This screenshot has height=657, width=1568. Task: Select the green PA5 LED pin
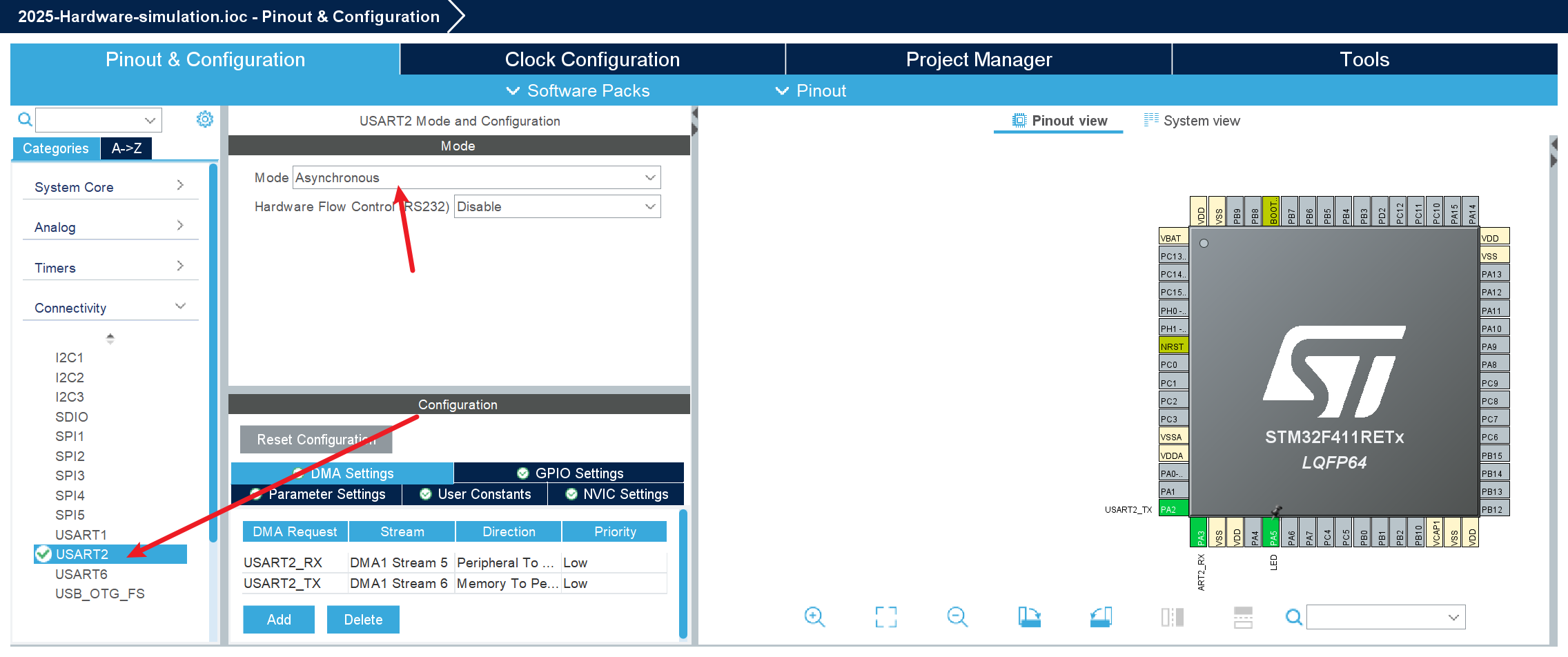pos(1273,532)
